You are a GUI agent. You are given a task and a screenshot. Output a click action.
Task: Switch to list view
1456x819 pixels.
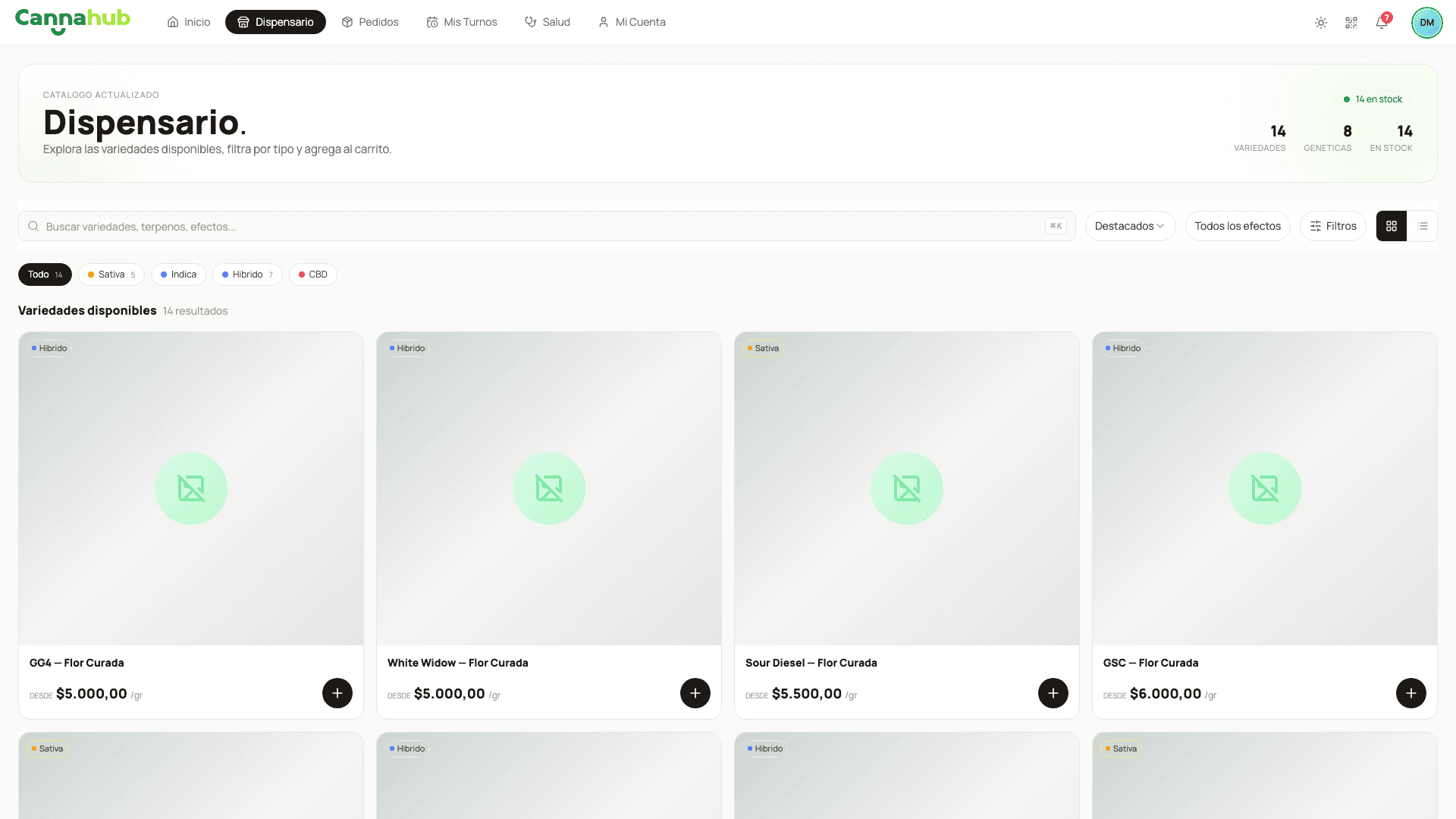click(x=1423, y=226)
